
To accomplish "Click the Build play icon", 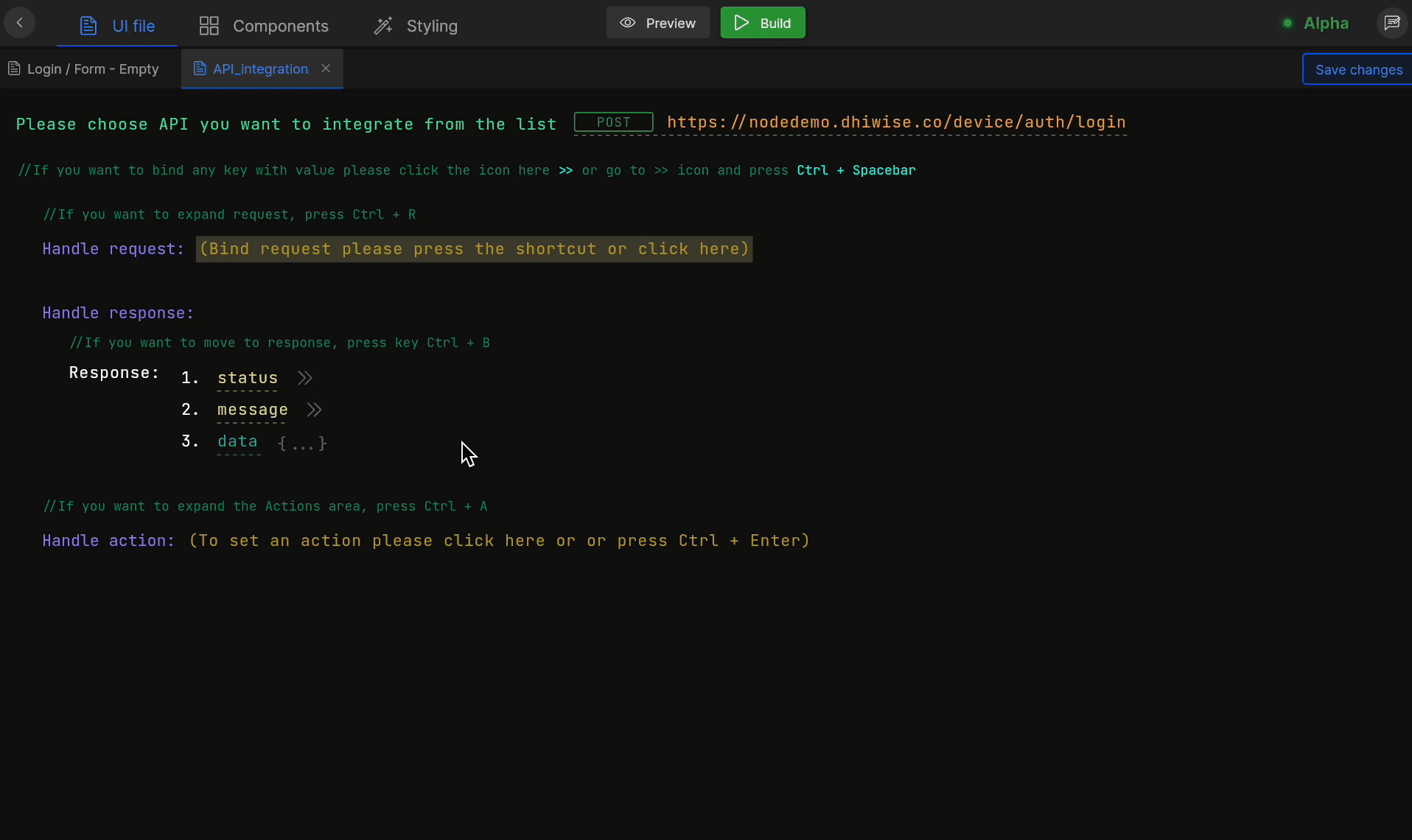I will [x=742, y=23].
